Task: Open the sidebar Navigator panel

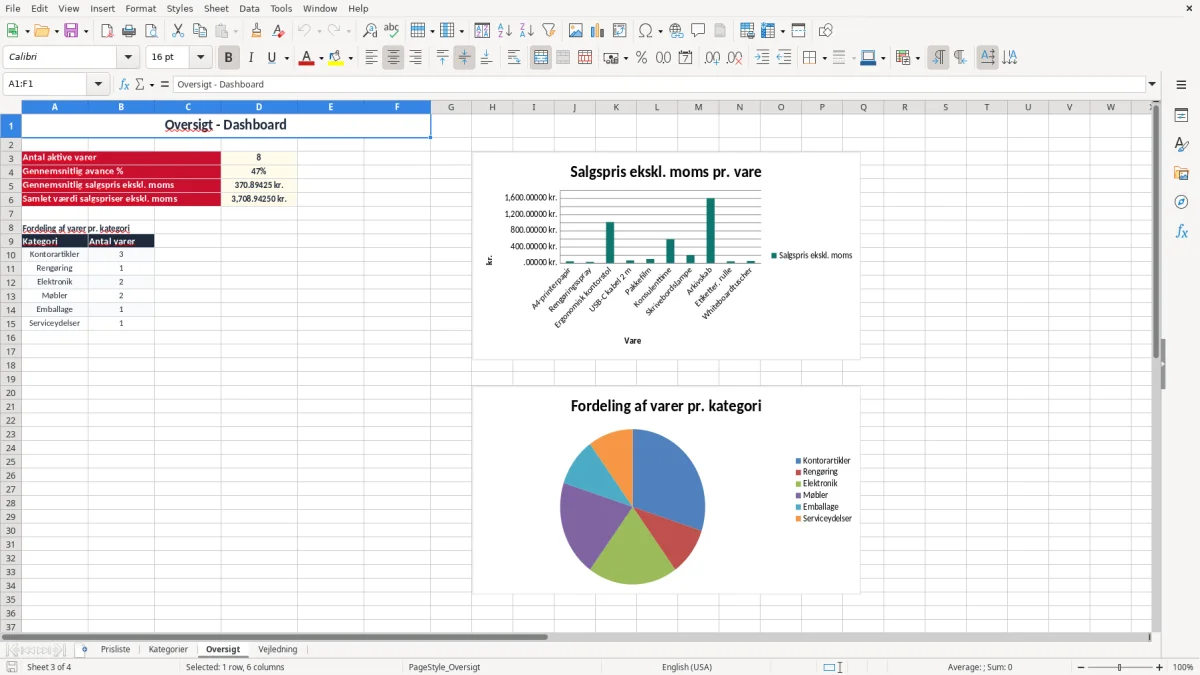Action: 1181,202
